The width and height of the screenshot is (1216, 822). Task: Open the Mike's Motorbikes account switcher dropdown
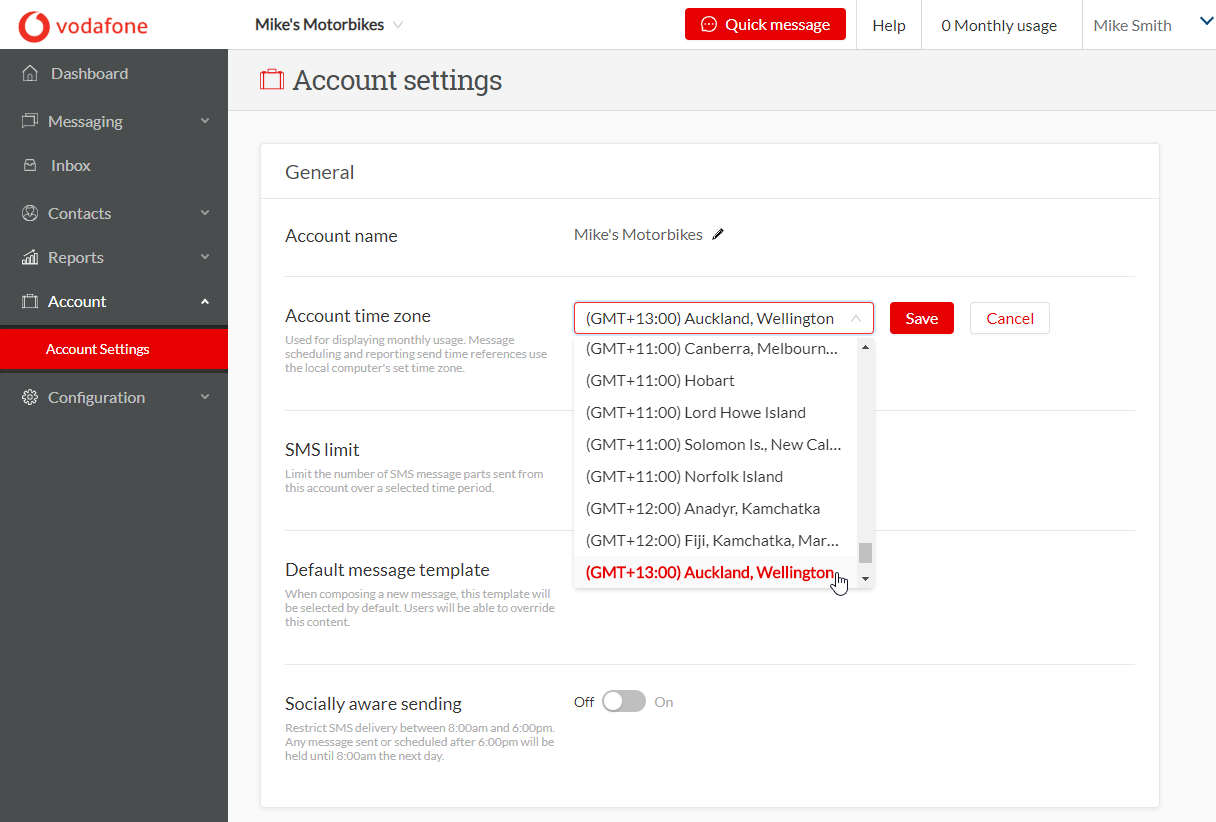point(329,25)
